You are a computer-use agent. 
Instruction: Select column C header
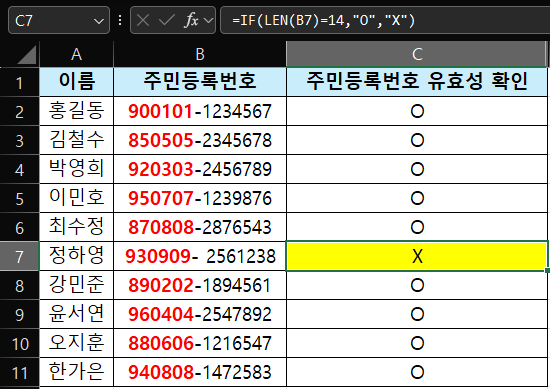coord(417,55)
